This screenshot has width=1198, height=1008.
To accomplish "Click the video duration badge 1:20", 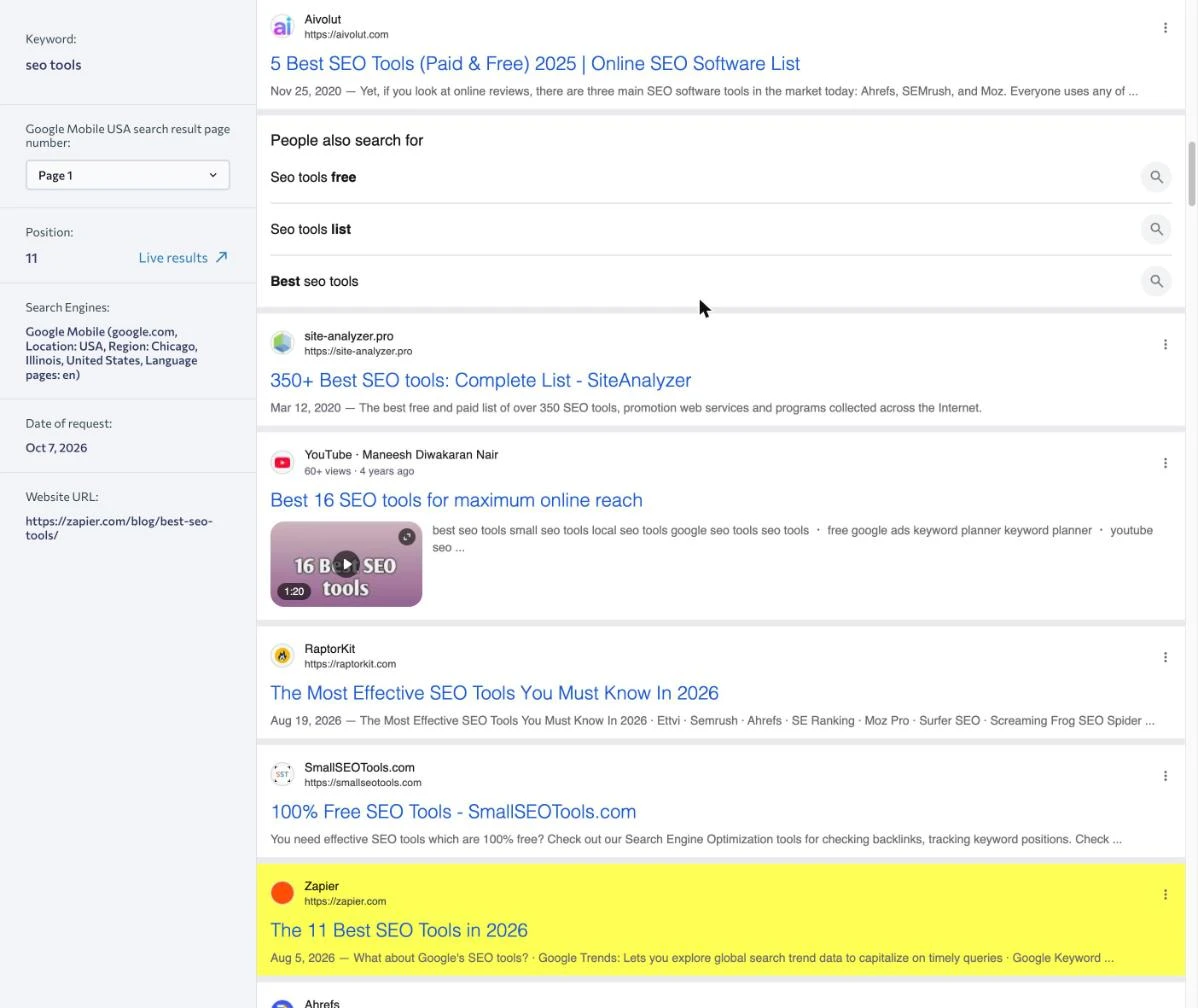I will pyautogui.click(x=294, y=592).
